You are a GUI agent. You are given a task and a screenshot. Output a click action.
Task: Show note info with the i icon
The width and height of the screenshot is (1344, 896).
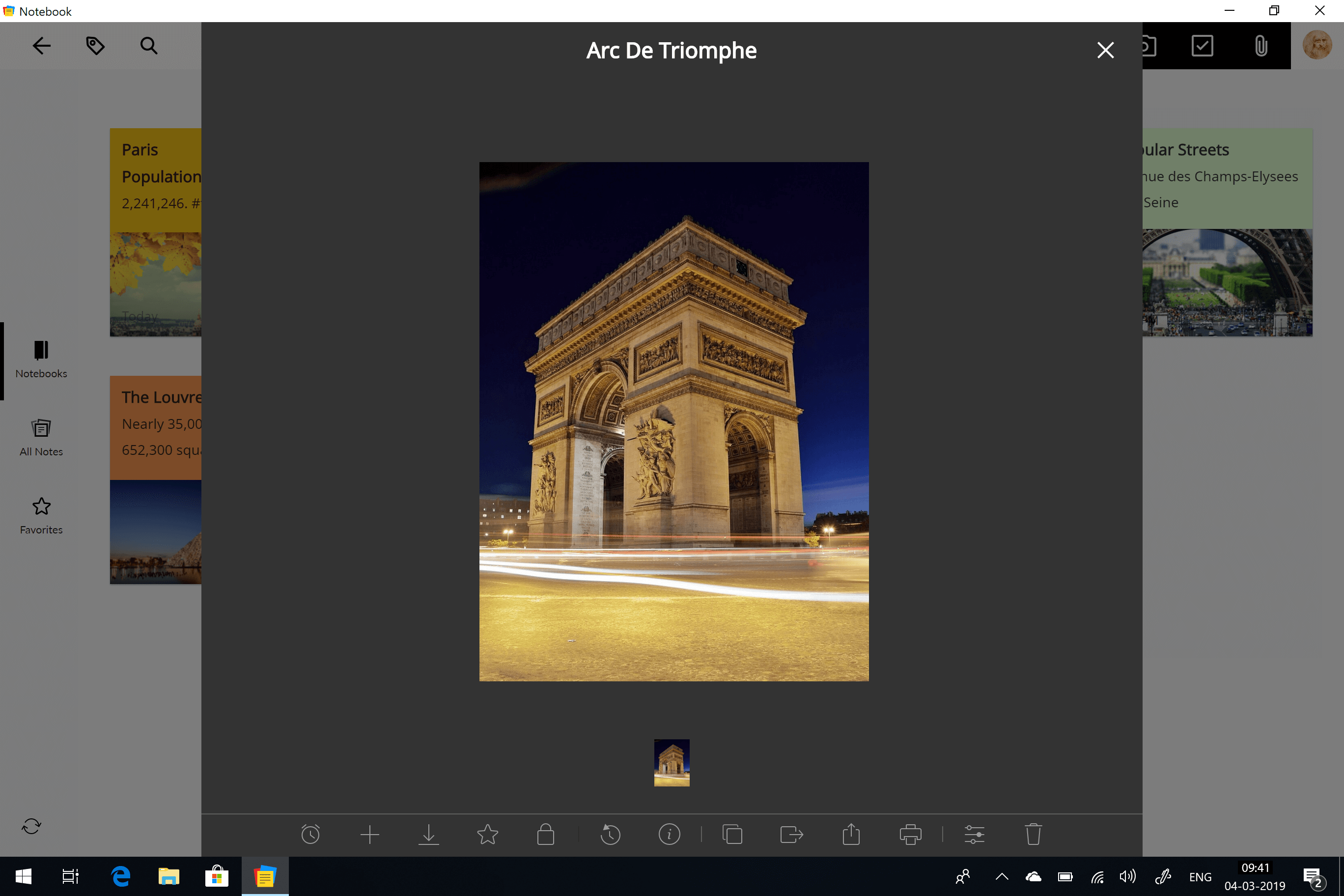(669, 834)
